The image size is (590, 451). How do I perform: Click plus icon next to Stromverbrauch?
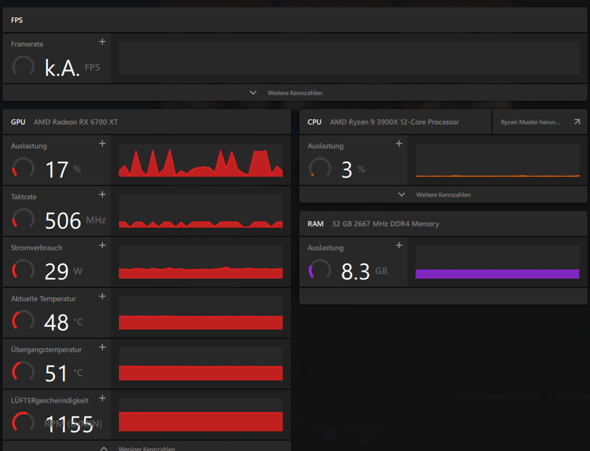coord(102,245)
